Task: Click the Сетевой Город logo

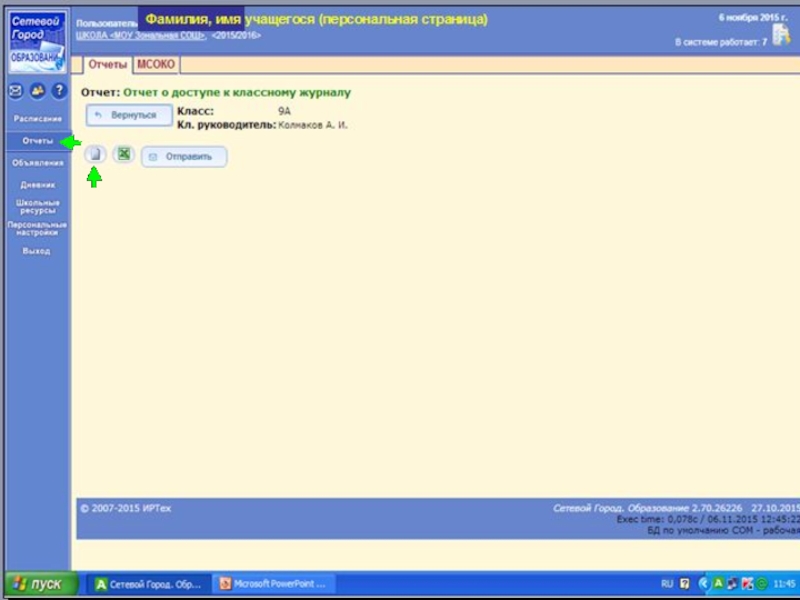Action: pyautogui.click(x=36, y=40)
